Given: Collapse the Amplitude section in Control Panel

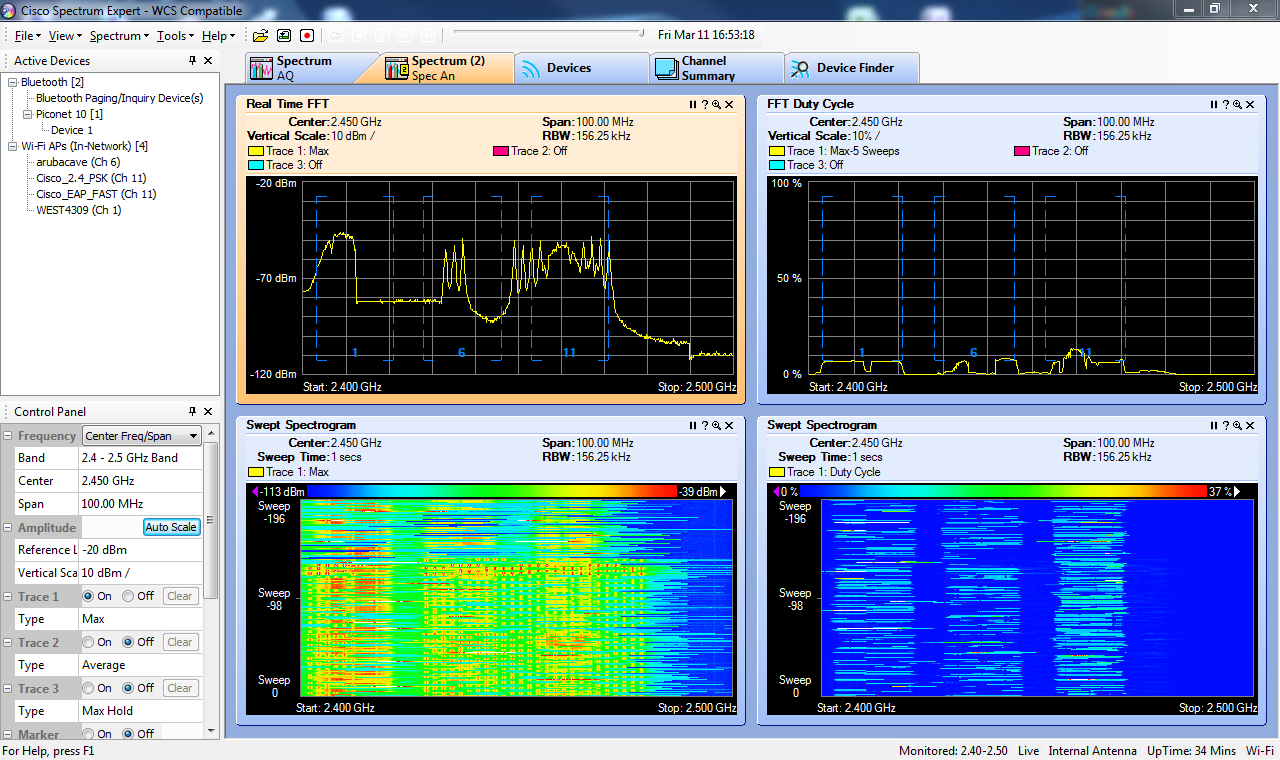Looking at the screenshot, I should (8, 528).
